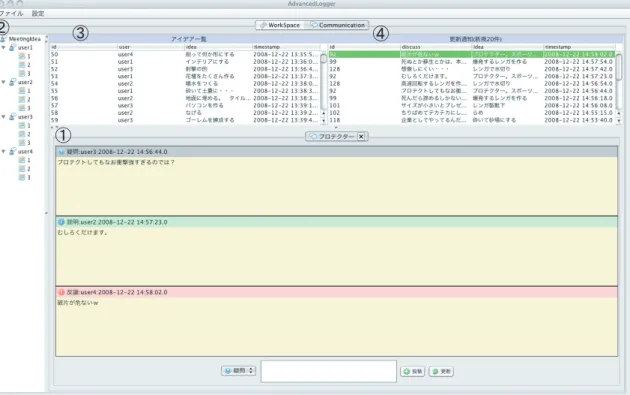Sort idea list by user column header
Screen dimensions: 630x395
tap(151, 47)
